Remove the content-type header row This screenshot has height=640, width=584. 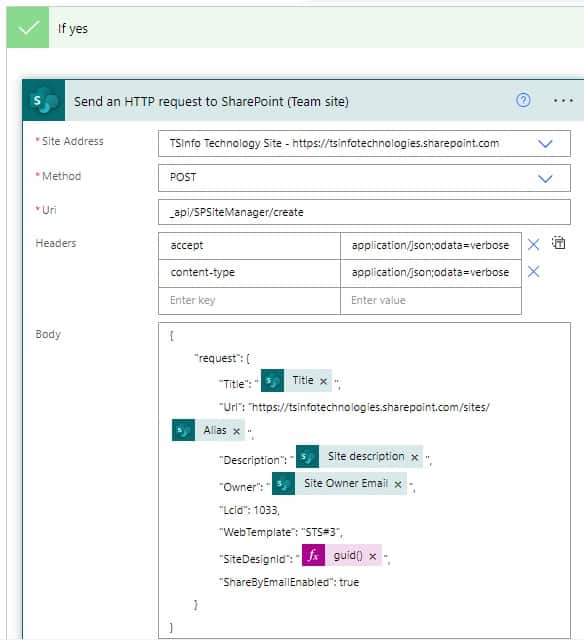tap(533, 271)
